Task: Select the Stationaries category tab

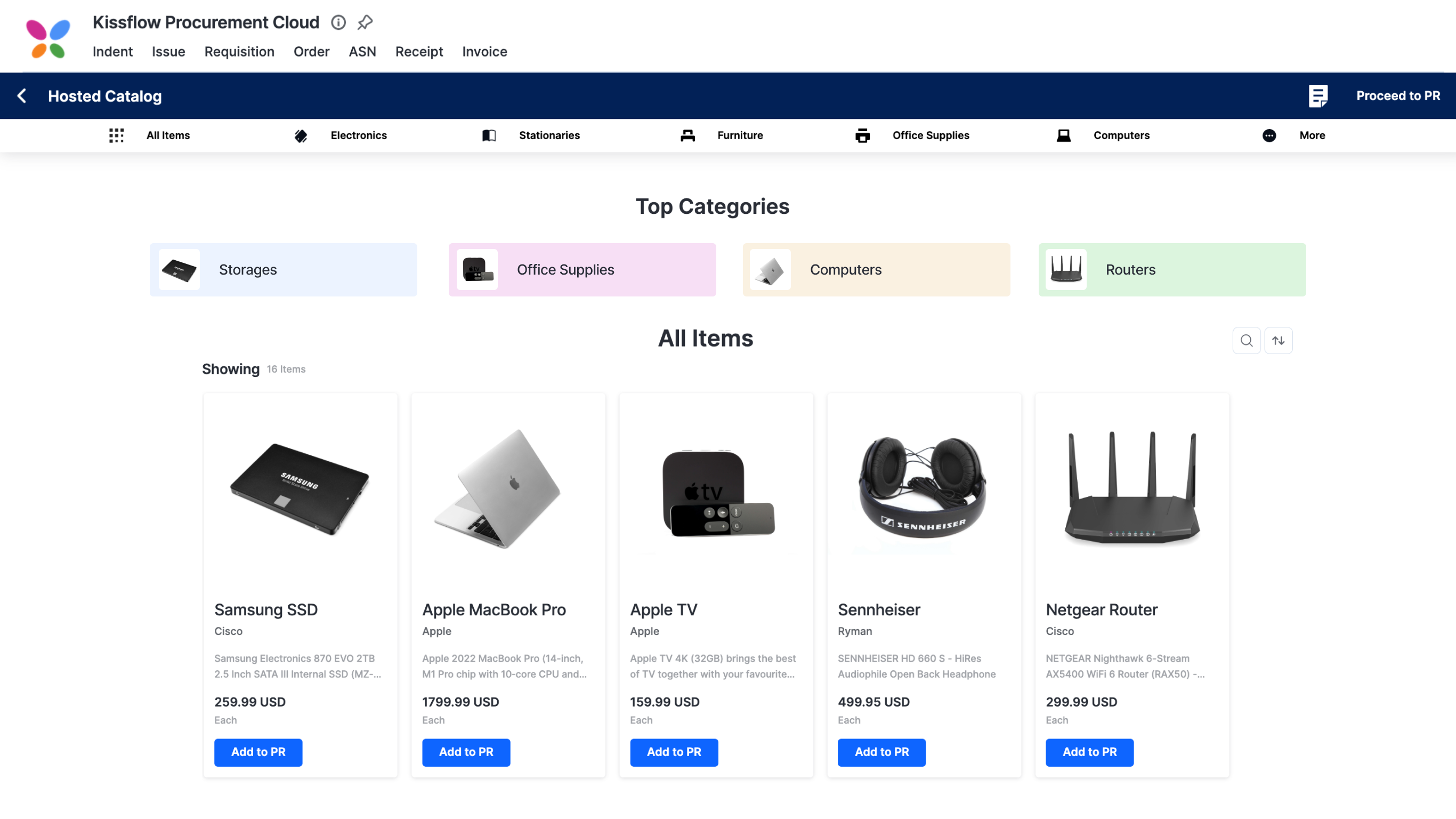Action: click(x=549, y=135)
